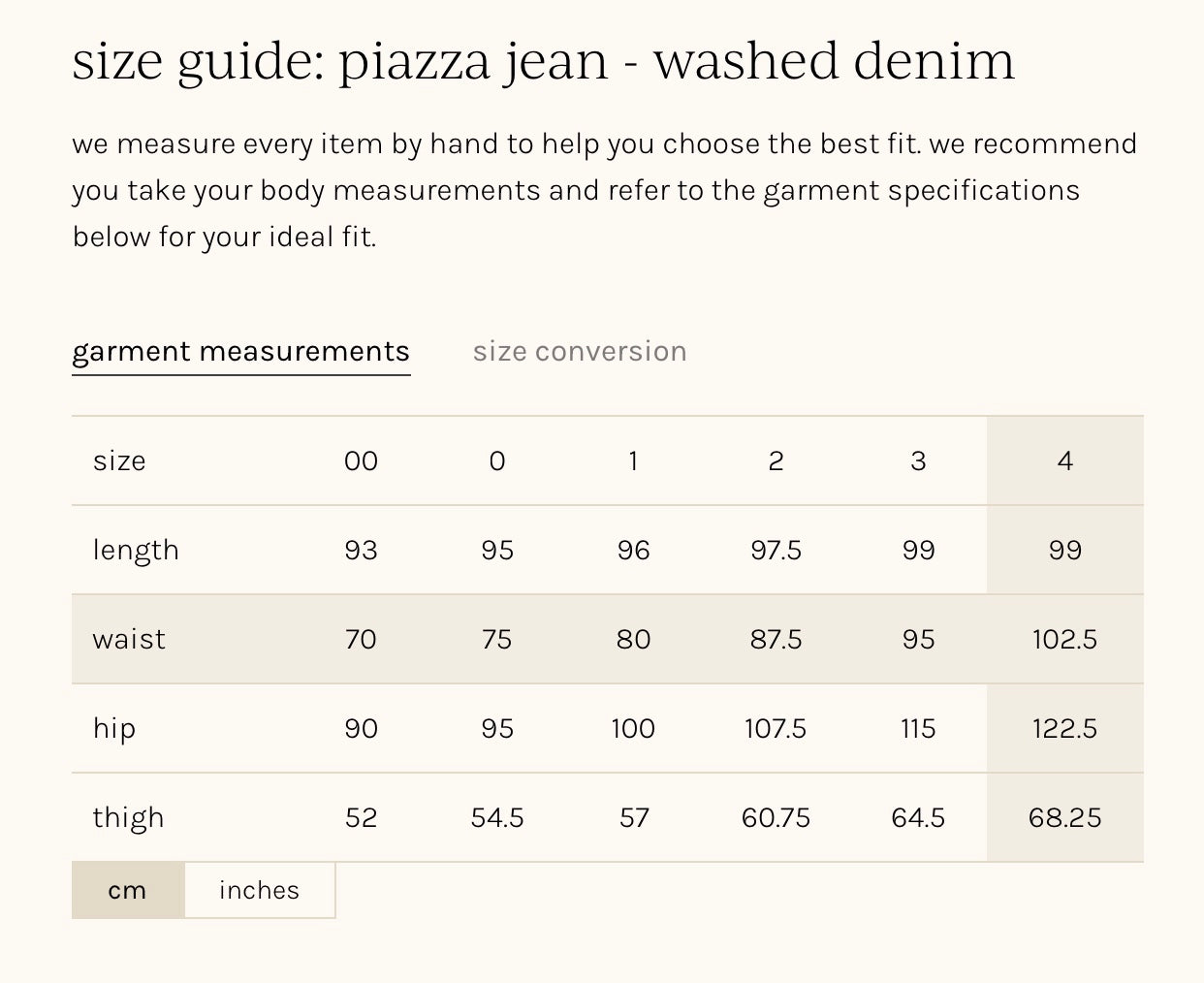
Task: Click hip value 107.5 for size 2
Action: [x=776, y=728]
